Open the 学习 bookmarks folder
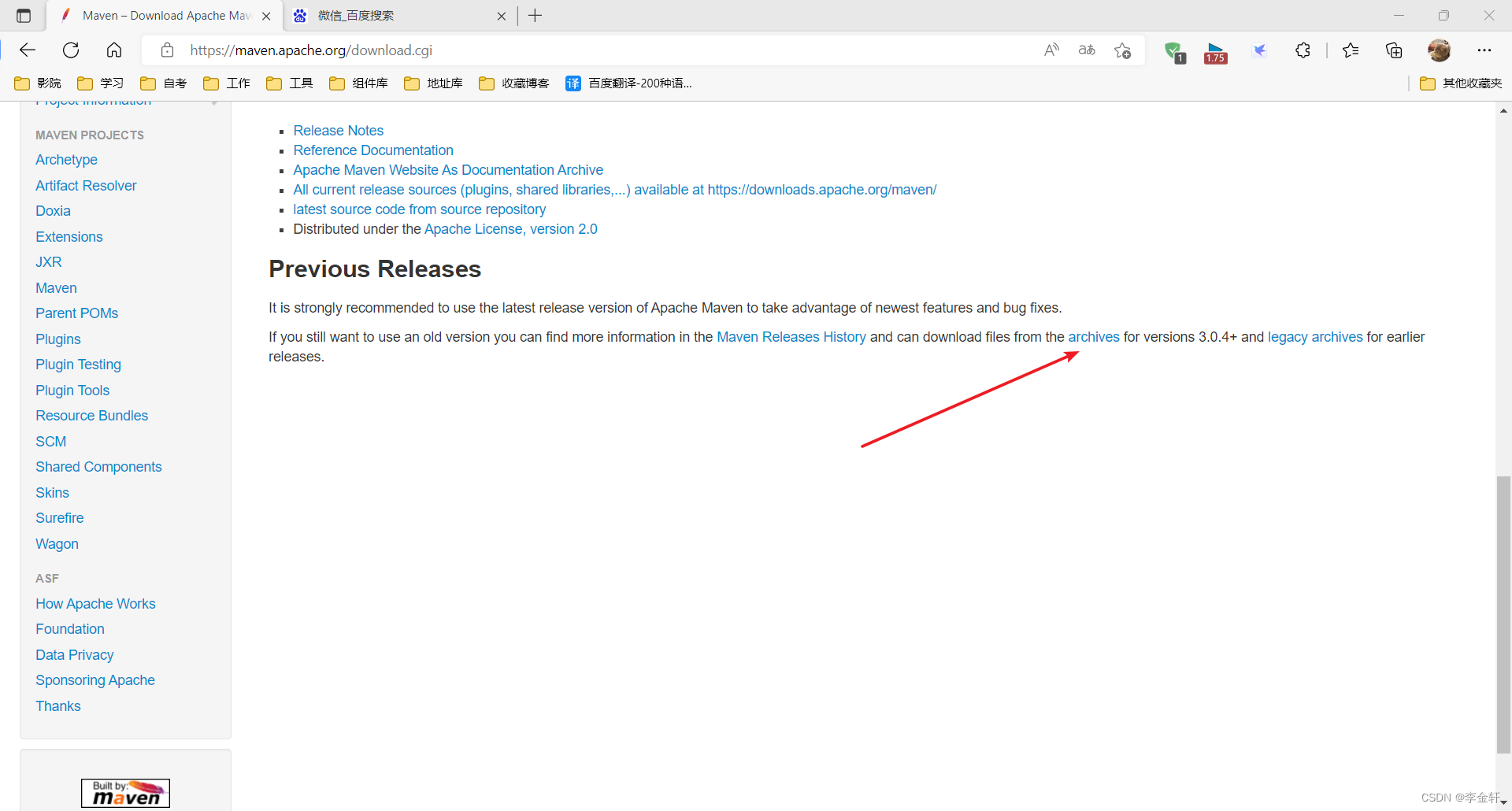Image resolution: width=1512 pixels, height=811 pixels. pos(101,83)
